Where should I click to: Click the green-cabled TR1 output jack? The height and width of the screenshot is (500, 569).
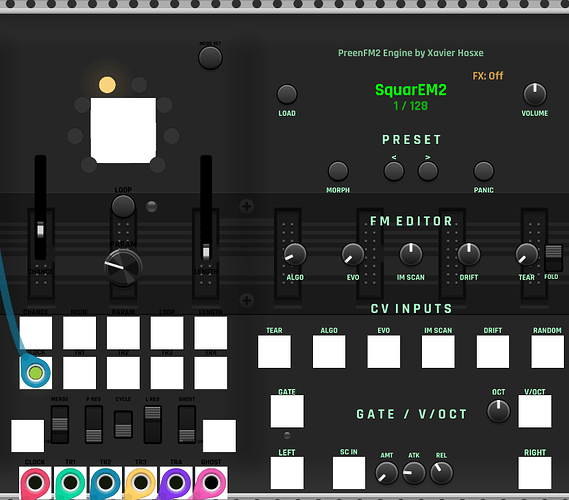(70, 482)
